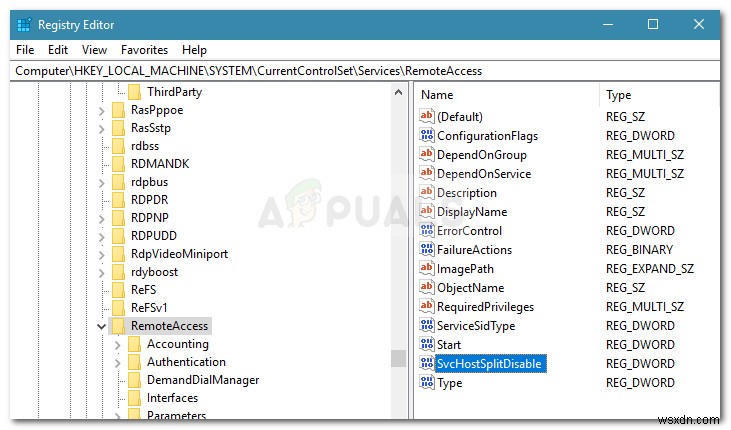Screen dimensions: 731x430
Task: Click the RDMANDK folder icon
Action: point(118,164)
